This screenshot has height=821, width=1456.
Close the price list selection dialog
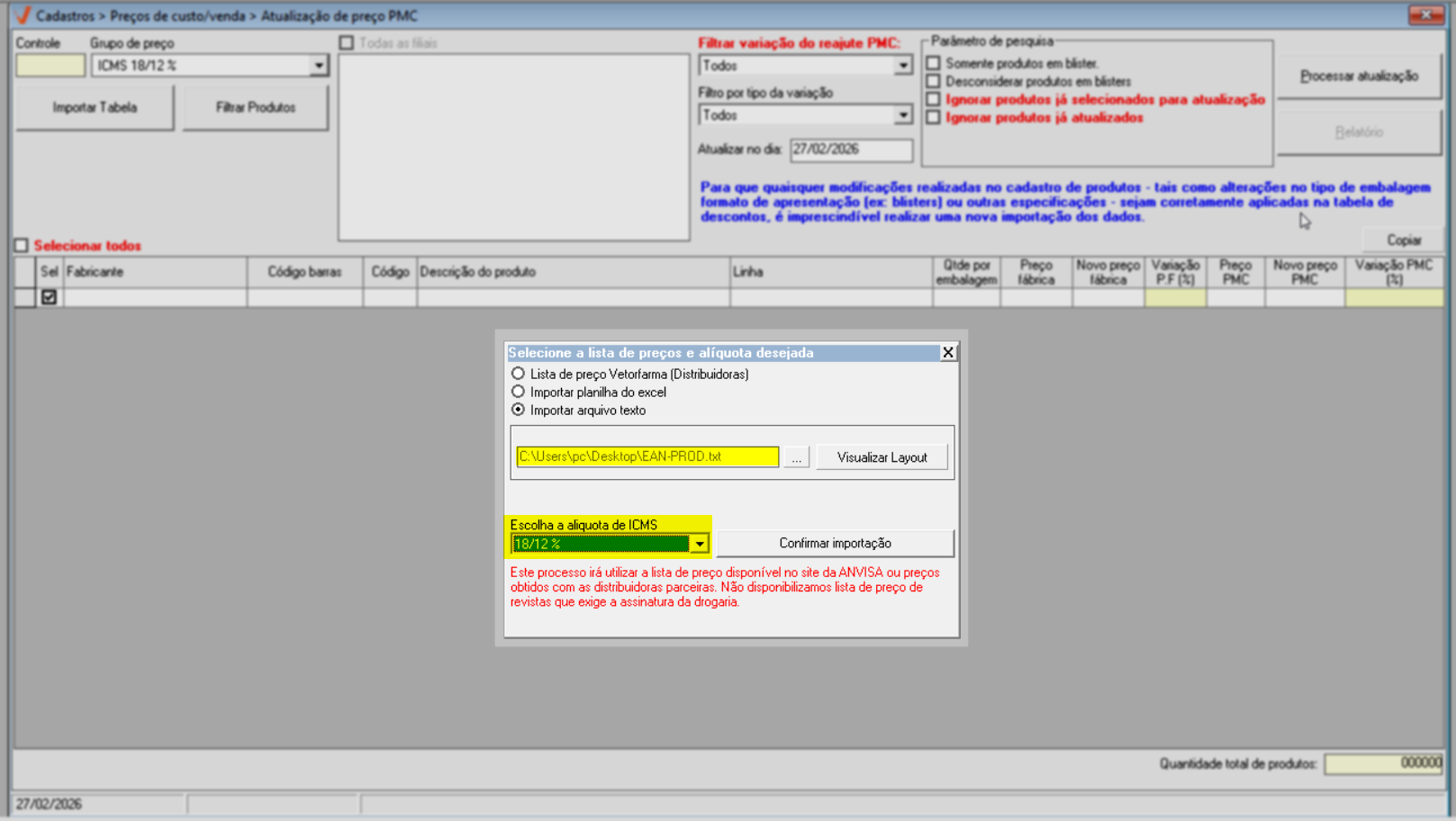(948, 353)
